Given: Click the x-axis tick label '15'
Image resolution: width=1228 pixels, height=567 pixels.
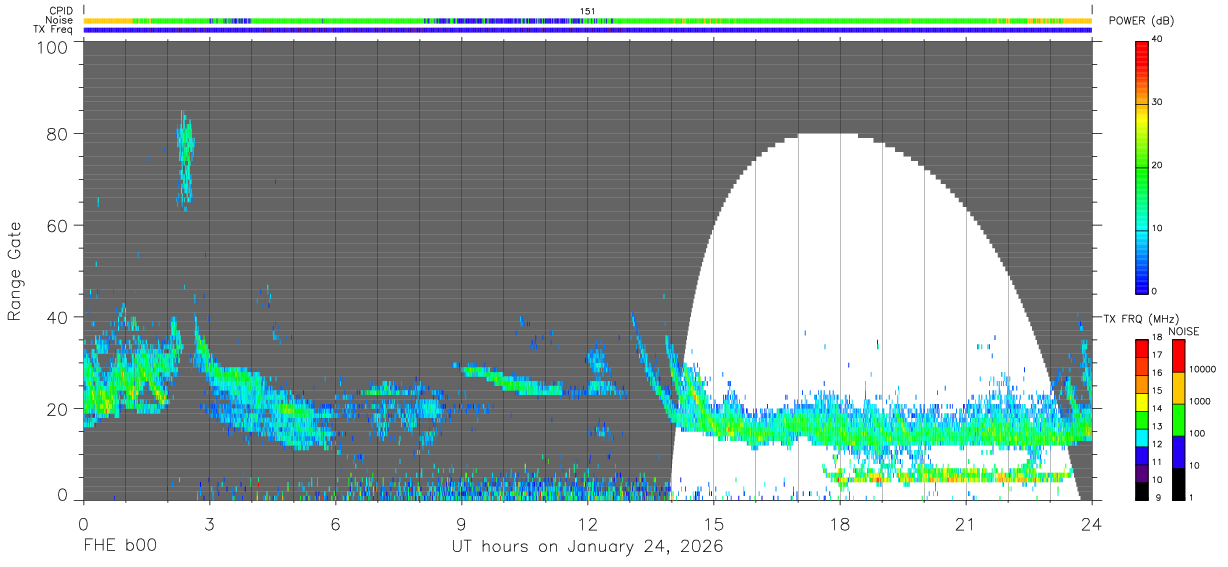Looking at the screenshot, I should (x=713, y=523).
